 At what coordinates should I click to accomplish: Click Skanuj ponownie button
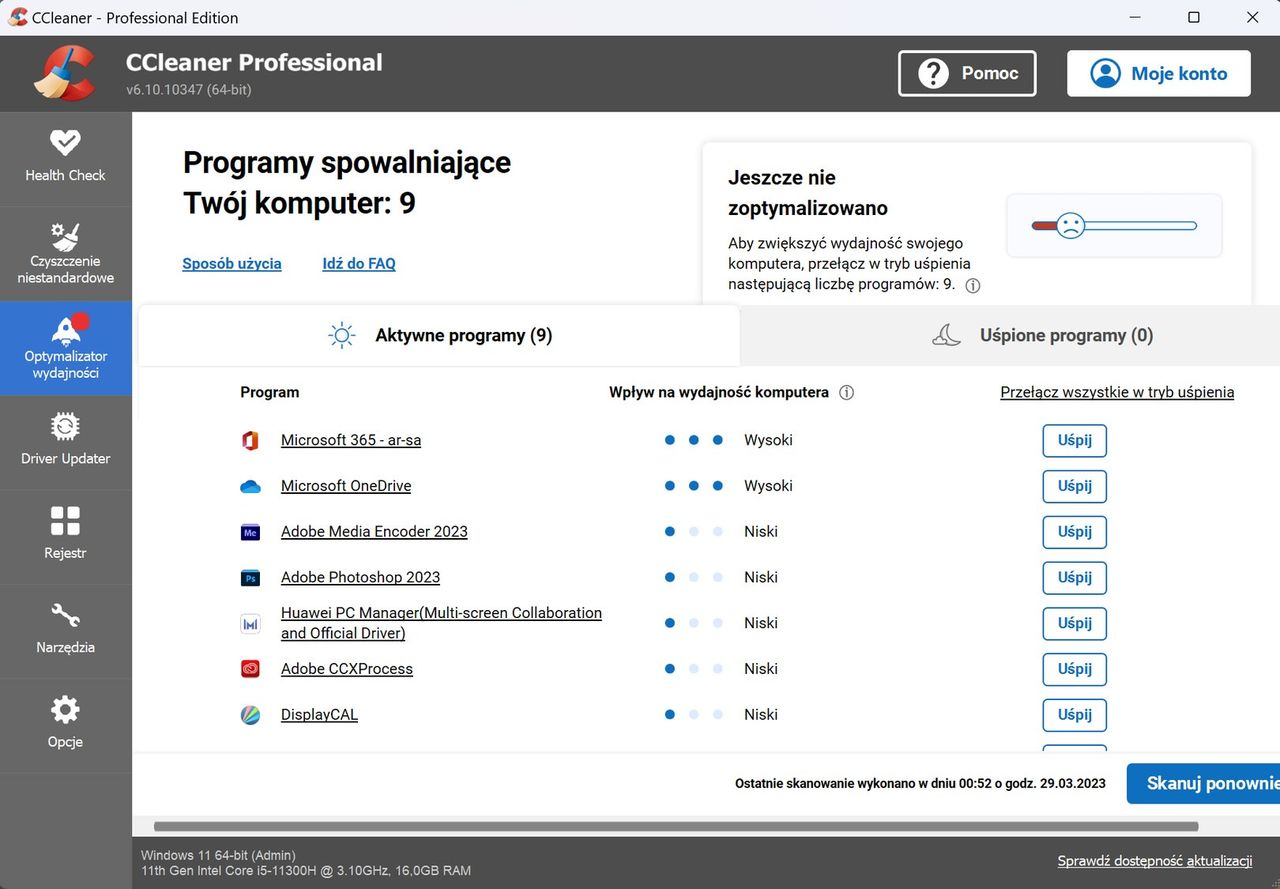1204,784
